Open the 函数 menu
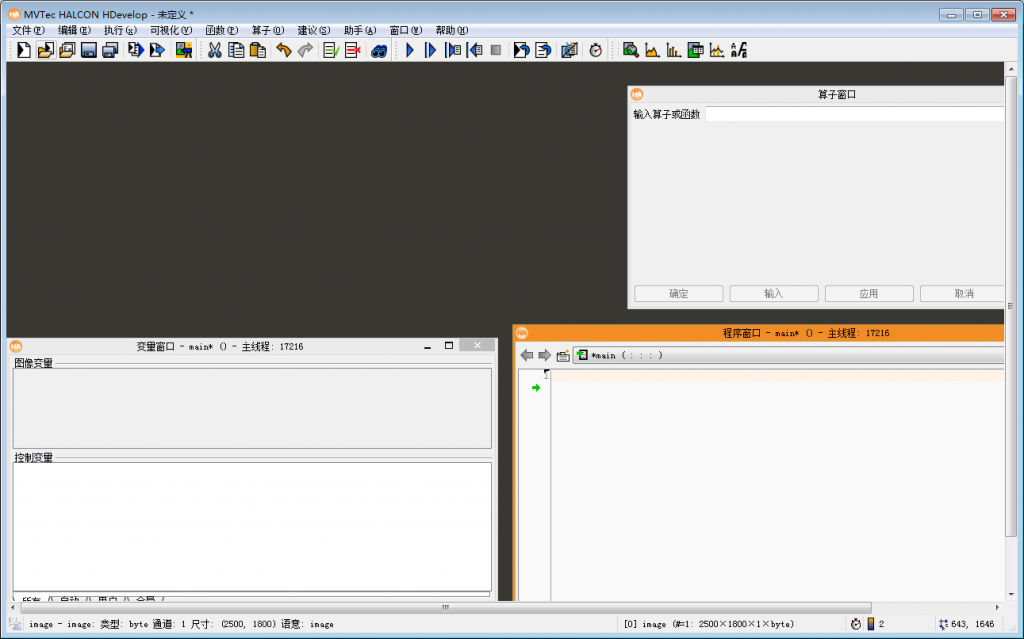The image size is (1024, 639). click(221, 30)
